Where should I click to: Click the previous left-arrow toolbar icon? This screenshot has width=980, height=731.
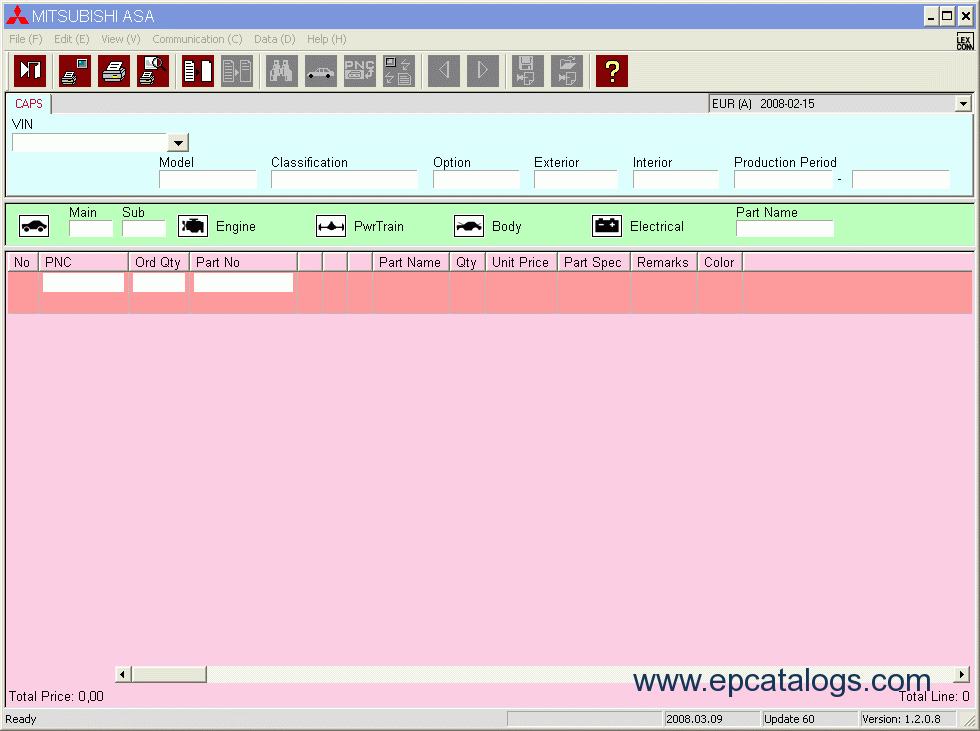(444, 71)
